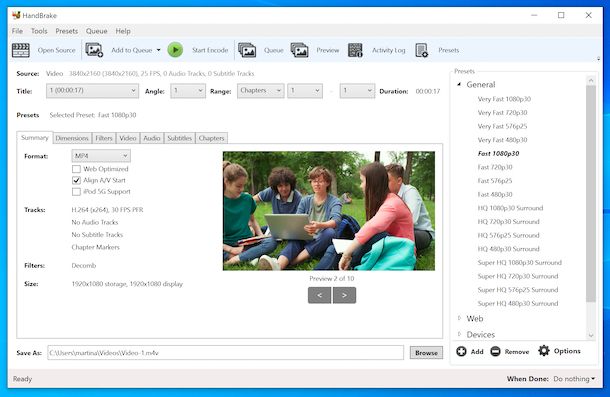Viewport: 610px width, 397px height.
Task: Open the Range Chapters dropdown
Action: pos(260,91)
